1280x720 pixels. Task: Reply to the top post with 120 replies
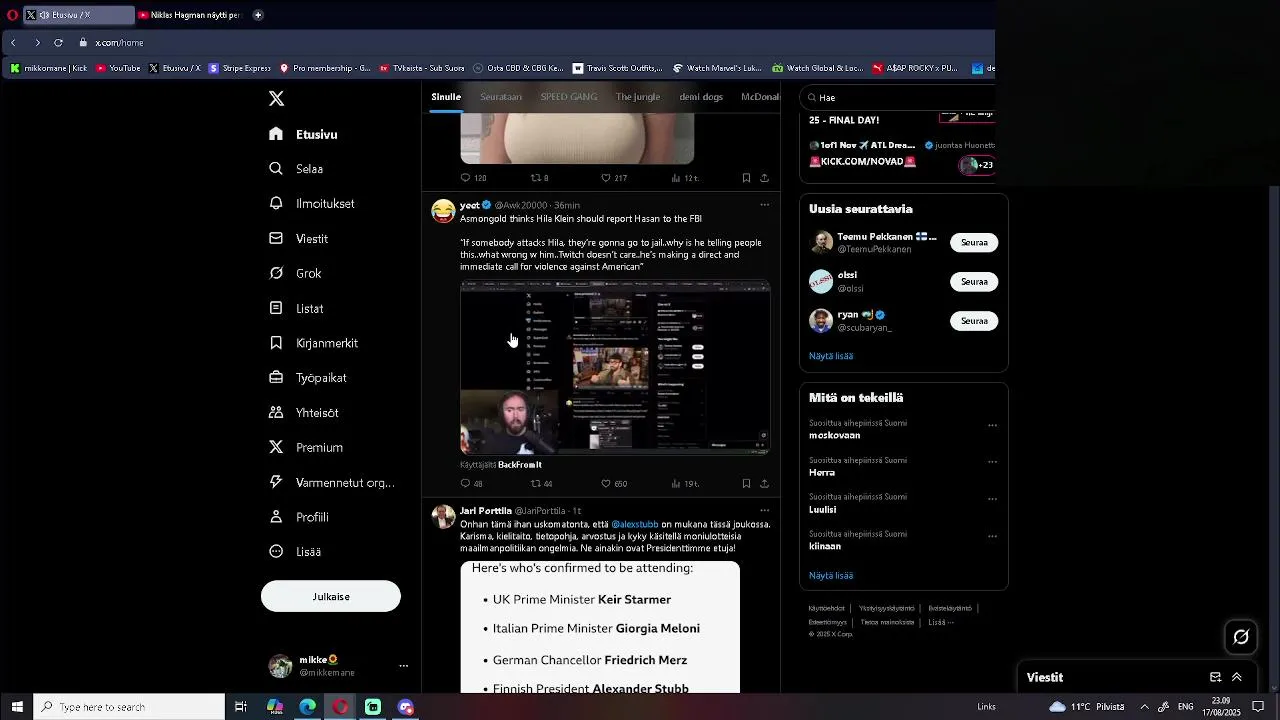pos(466,178)
